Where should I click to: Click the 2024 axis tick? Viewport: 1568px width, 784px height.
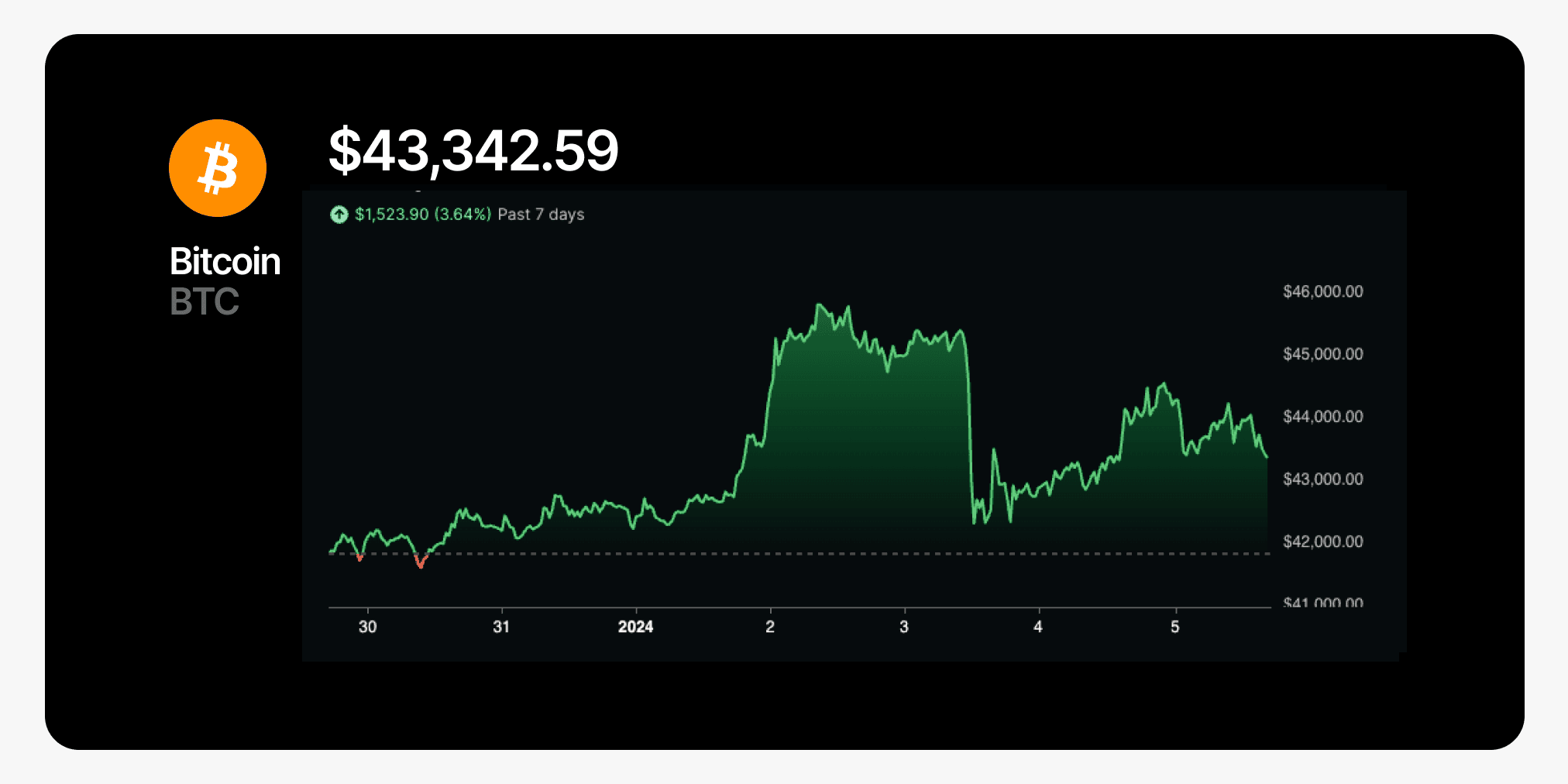635,627
